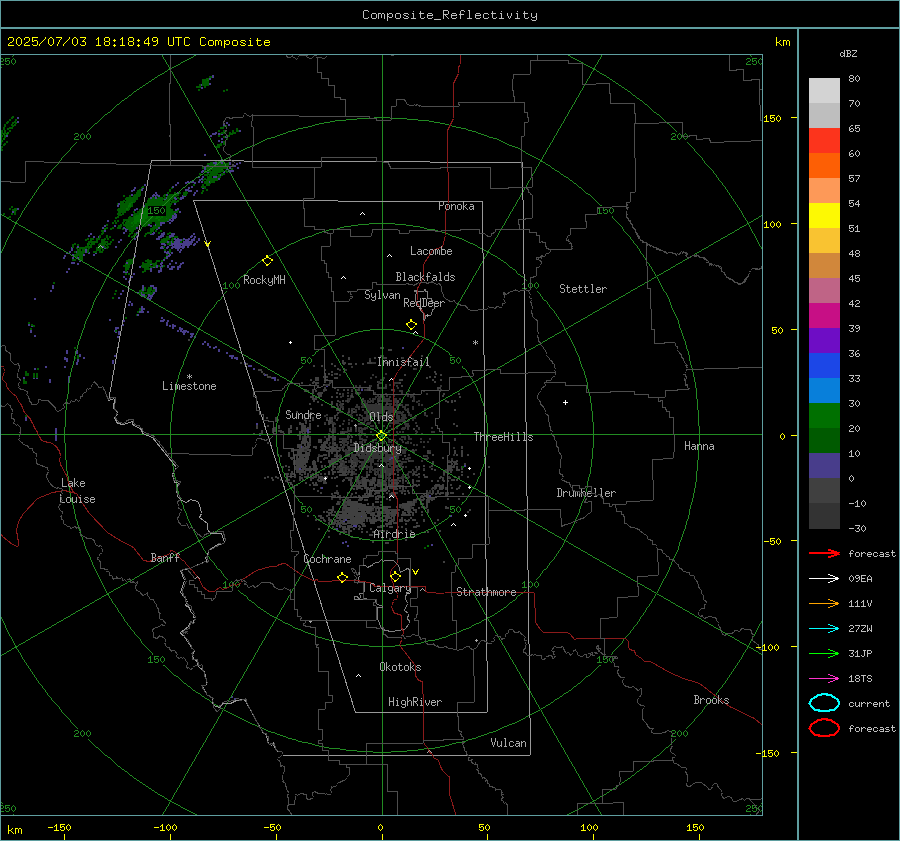The width and height of the screenshot is (900, 841).
Task: Click the green 31JP arrow legend icon
Action: [x=824, y=653]
